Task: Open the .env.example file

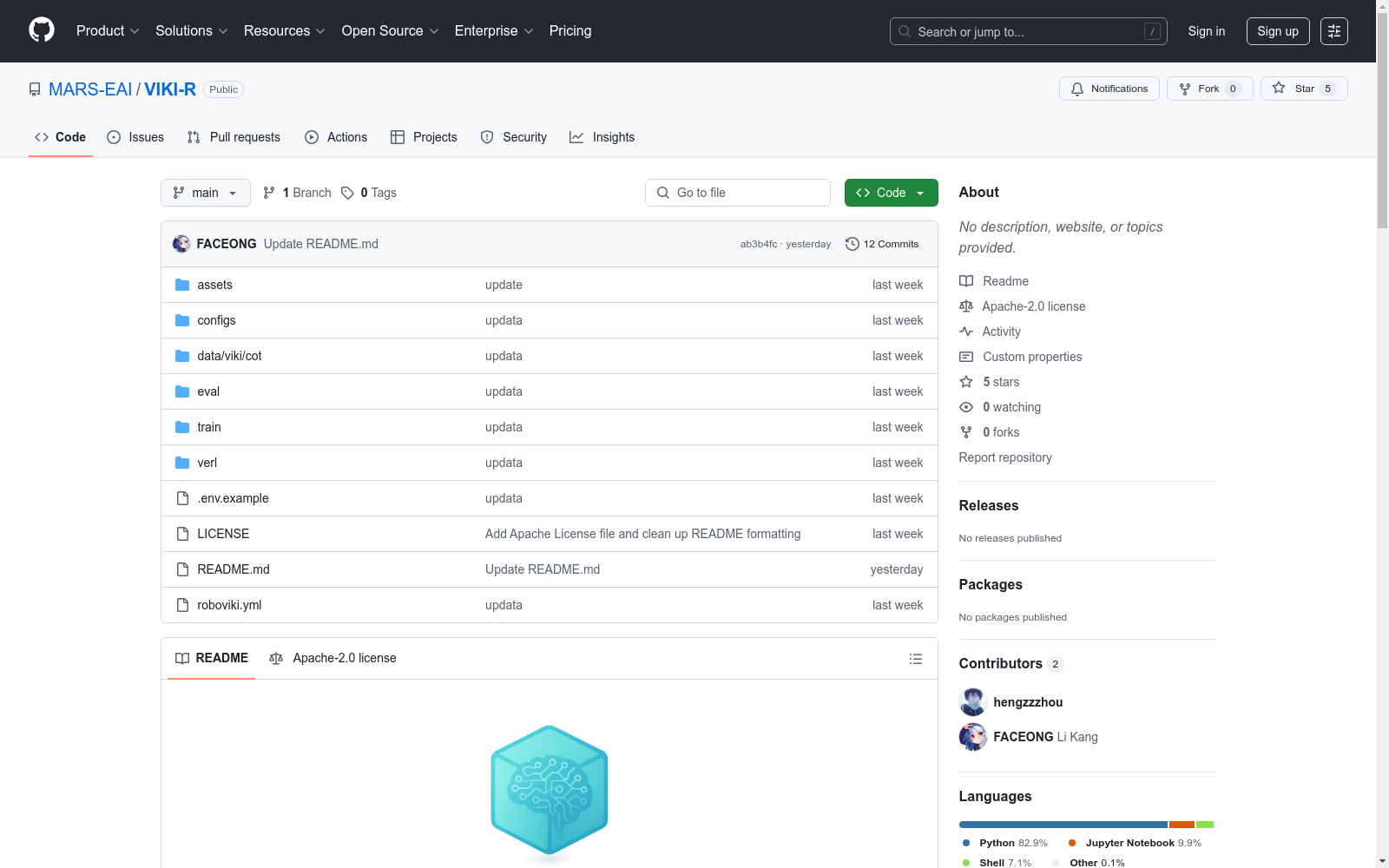Action: (x=233, y=498)
